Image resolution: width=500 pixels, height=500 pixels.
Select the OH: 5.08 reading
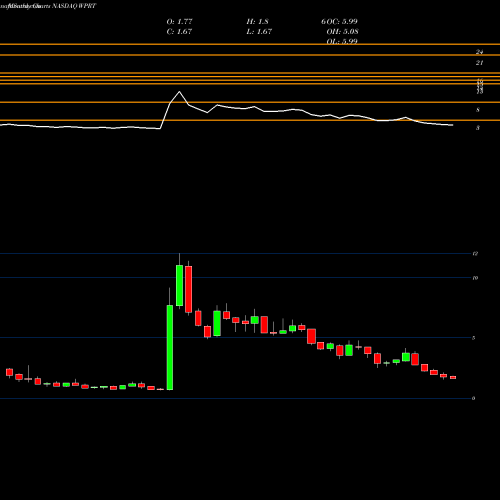(342, 32)
